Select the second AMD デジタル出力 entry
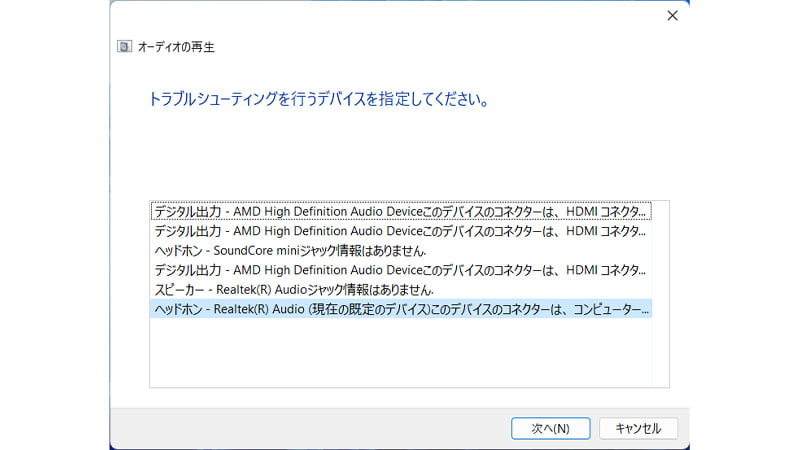This screenshot has width=800, height=450. (x=400, y=231)
